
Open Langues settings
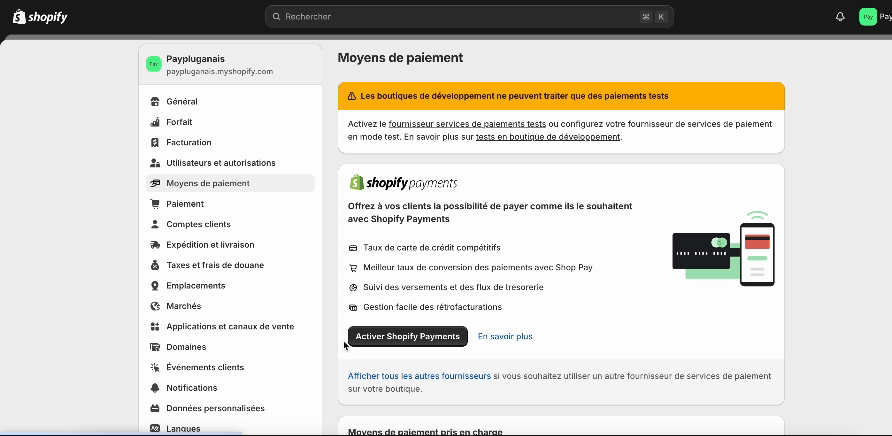coord(230,429)
